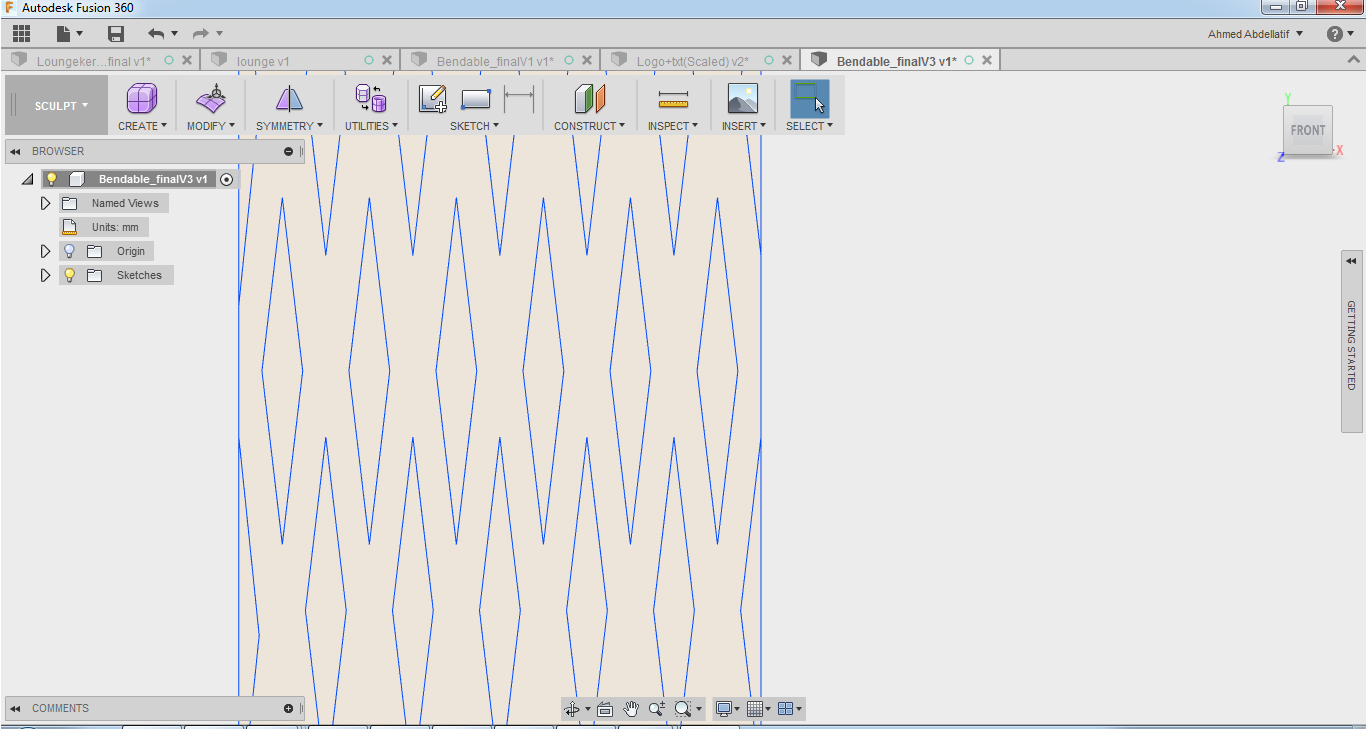Close the Bendable_finalV3 v1* tab
The height and width of the screenshot is (729, 1366).
point(987,60)
